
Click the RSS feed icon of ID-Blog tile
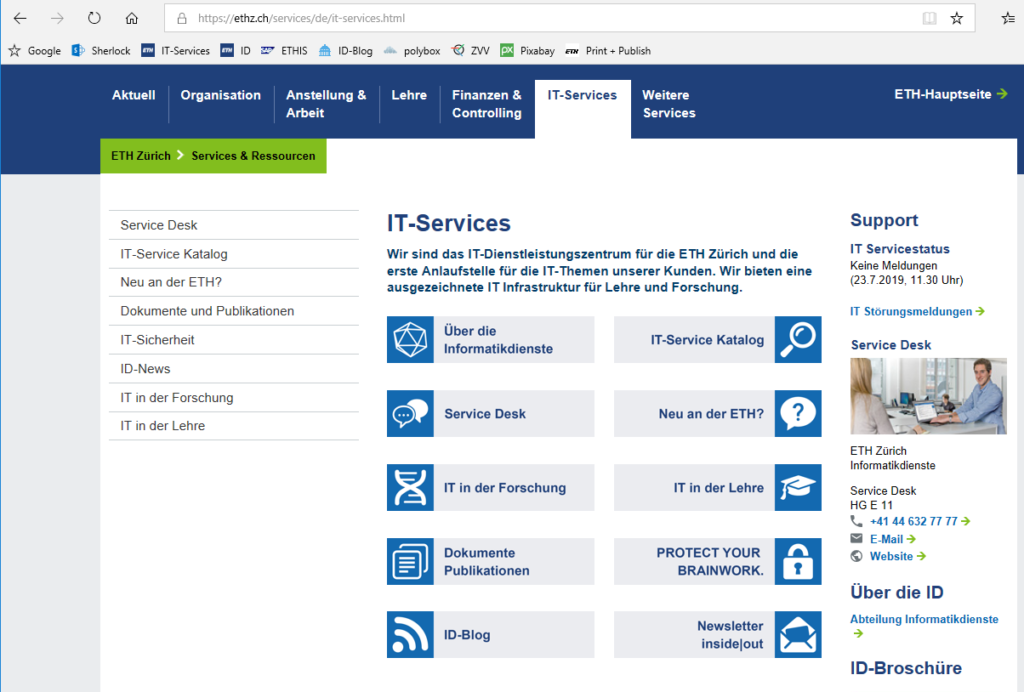click(x=410, y=635)
